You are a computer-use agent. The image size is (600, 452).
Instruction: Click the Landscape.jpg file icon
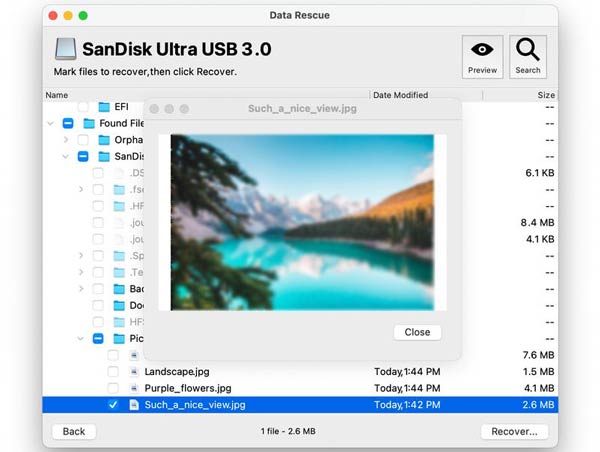point(134,372)
